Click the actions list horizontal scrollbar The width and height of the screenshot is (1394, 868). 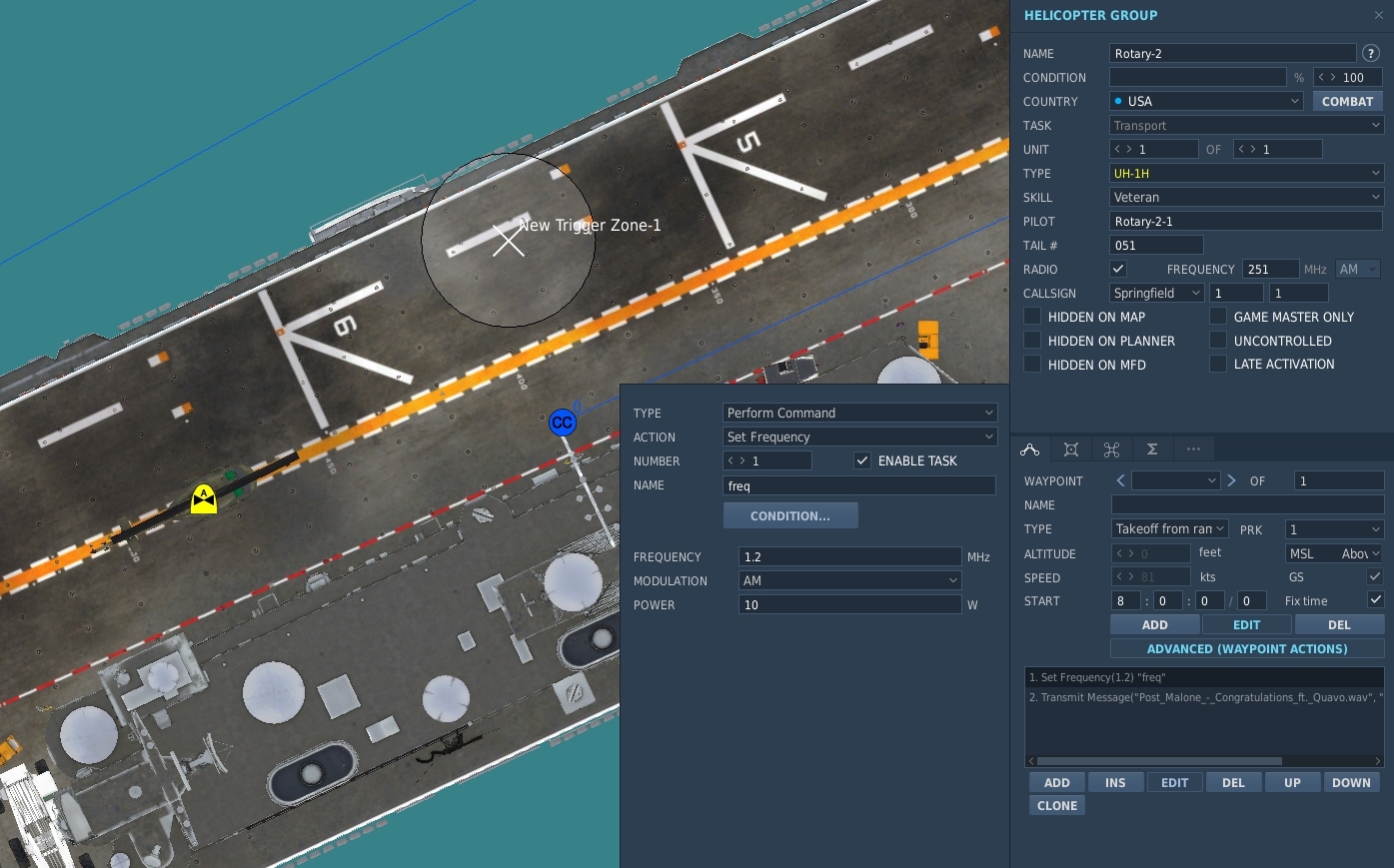(1159, 761)
